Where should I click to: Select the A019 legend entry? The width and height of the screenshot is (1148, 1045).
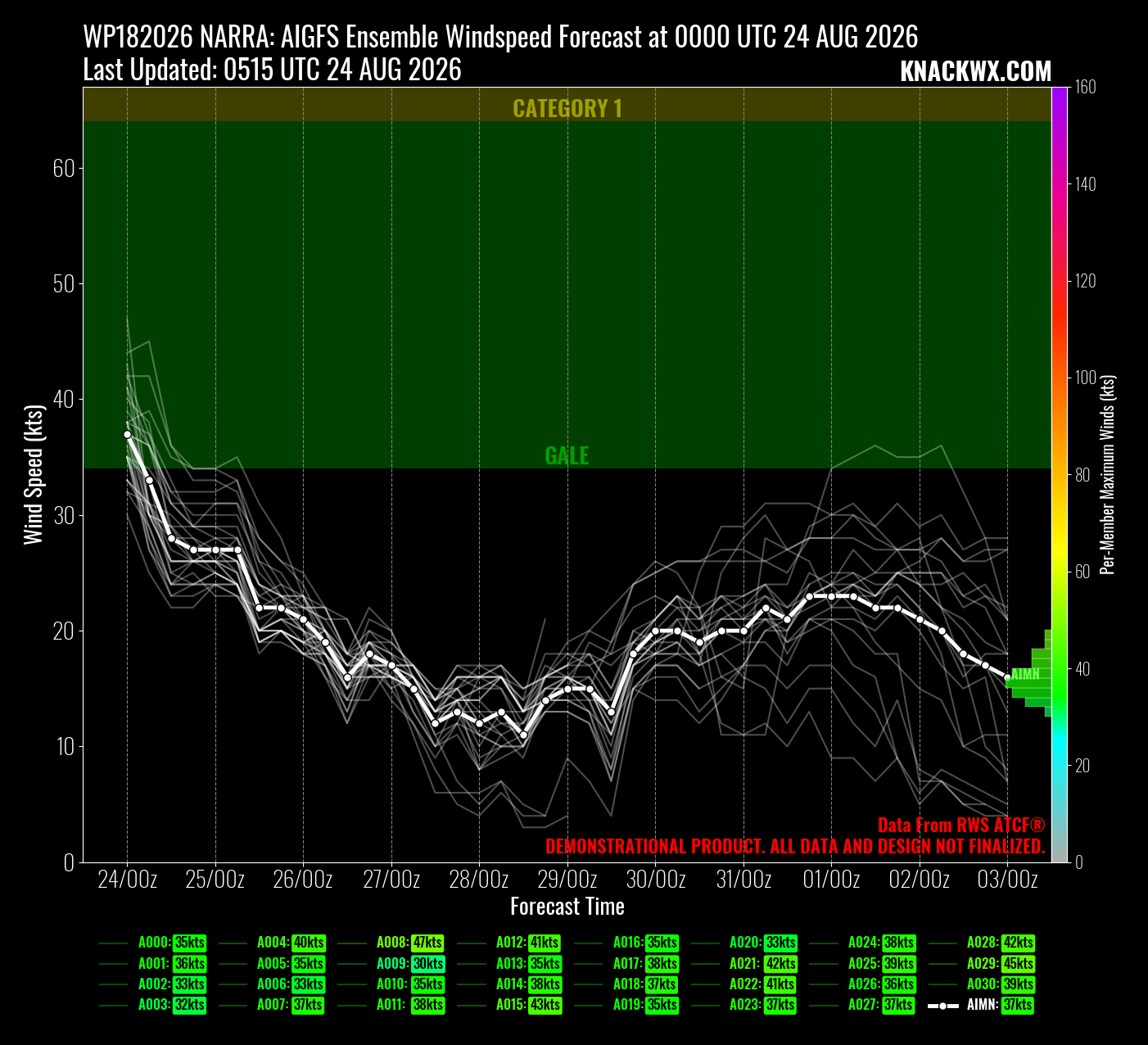627,1005
